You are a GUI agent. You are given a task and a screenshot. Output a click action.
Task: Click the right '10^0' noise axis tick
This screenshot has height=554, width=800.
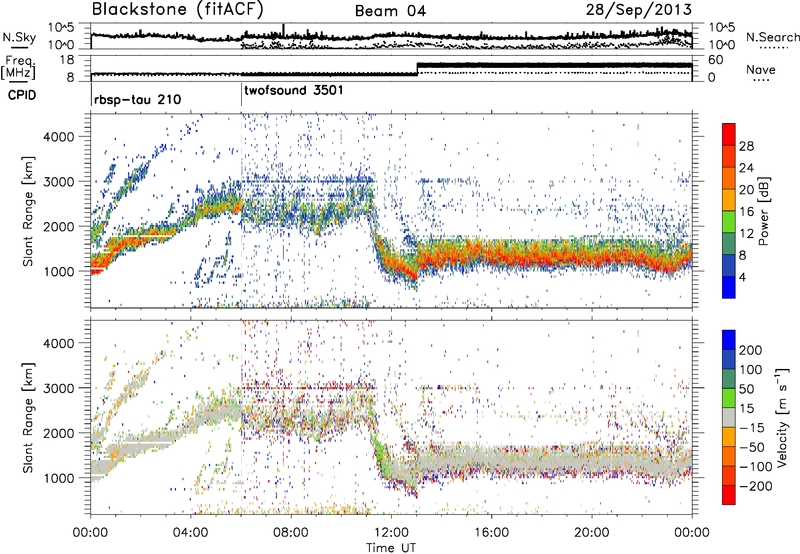click(721, 45)
